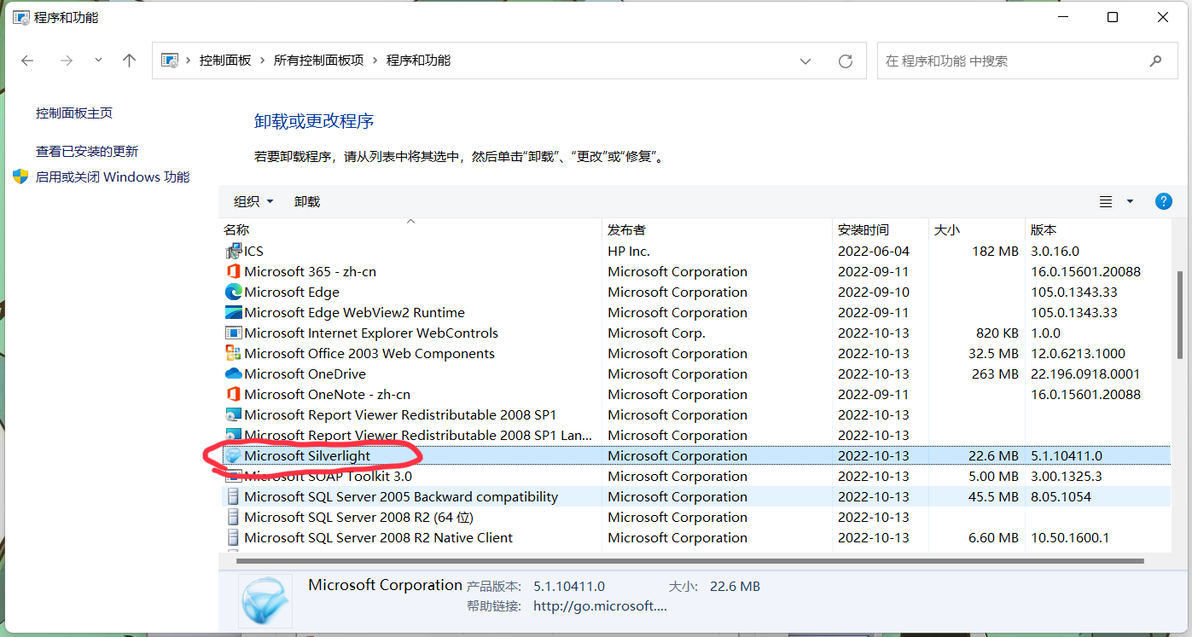The image size is (1192, 637).
Task: Expand the address bar history dropdown
Action: click(x=805, y=61)
